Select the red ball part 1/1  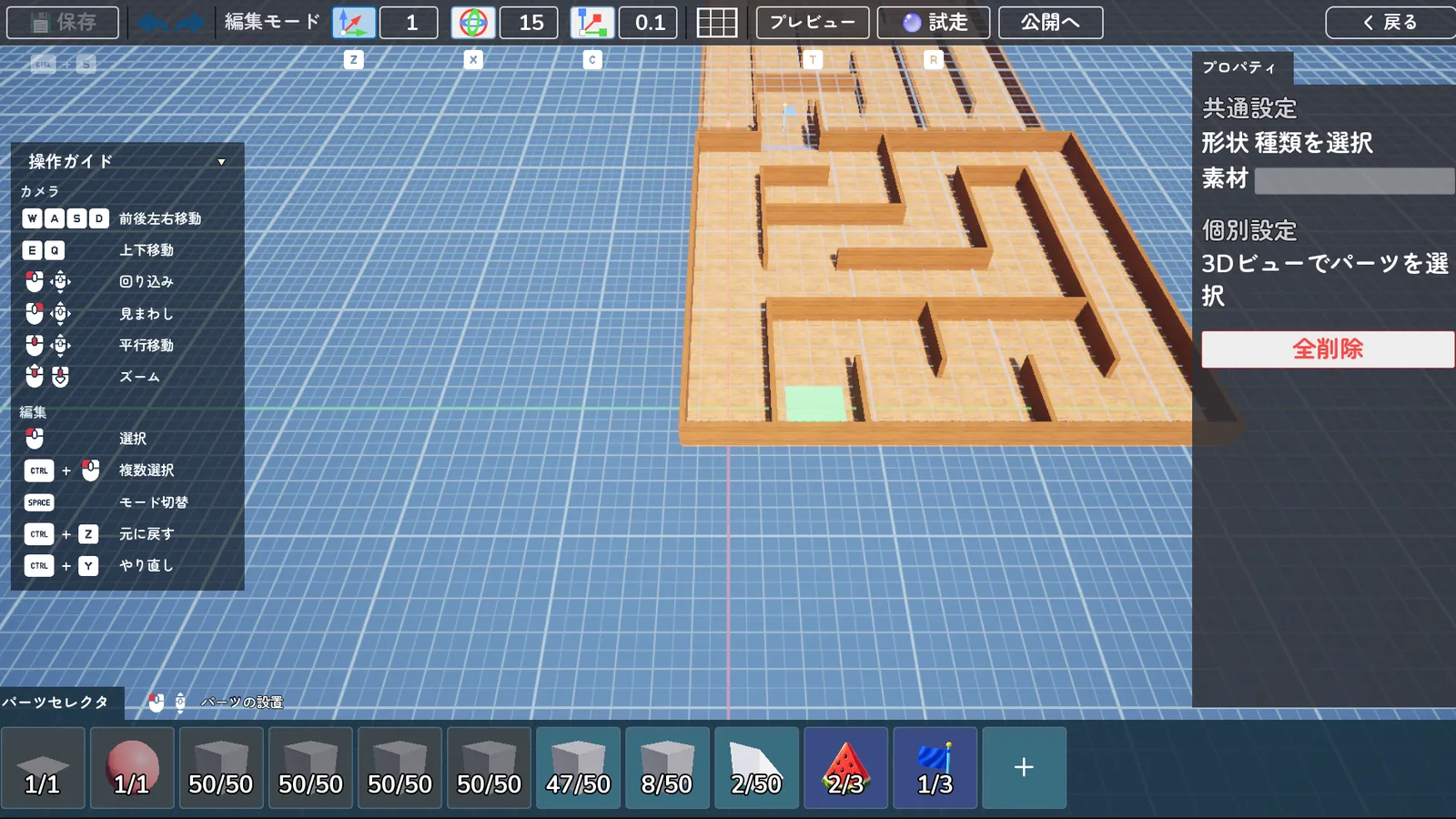(132, 767)
